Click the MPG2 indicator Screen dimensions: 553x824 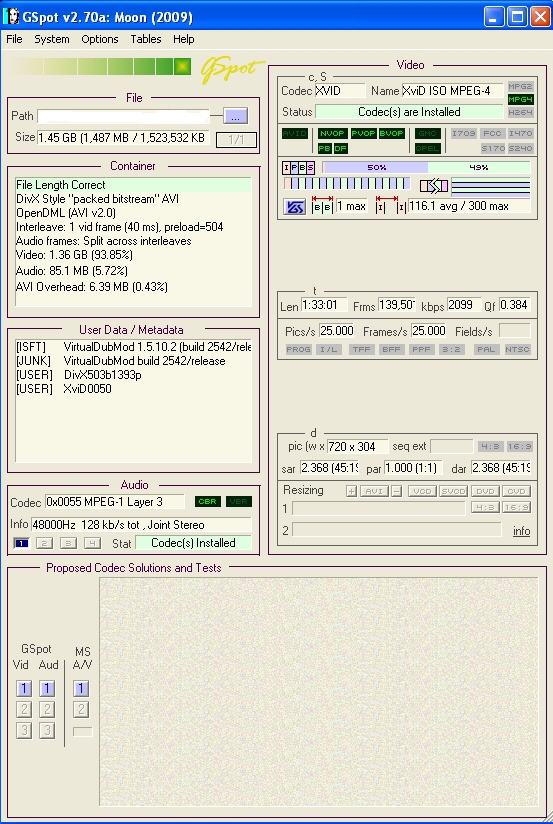point(520,86)
